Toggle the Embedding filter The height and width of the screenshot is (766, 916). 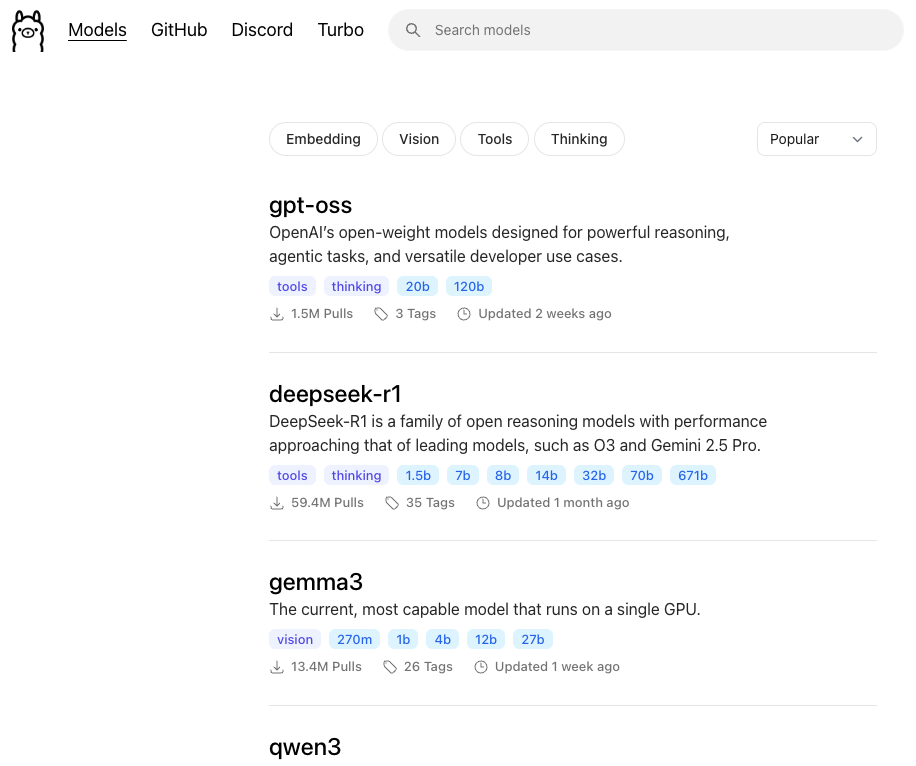pos(323,139)
